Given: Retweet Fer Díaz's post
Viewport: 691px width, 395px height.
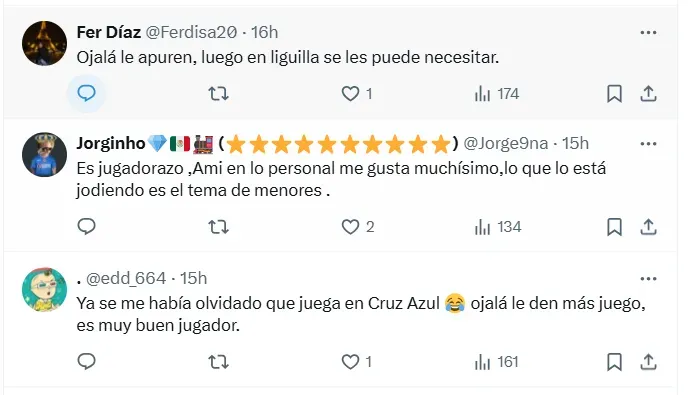Looking at the screenshot, I should click(x=218, y=93).
